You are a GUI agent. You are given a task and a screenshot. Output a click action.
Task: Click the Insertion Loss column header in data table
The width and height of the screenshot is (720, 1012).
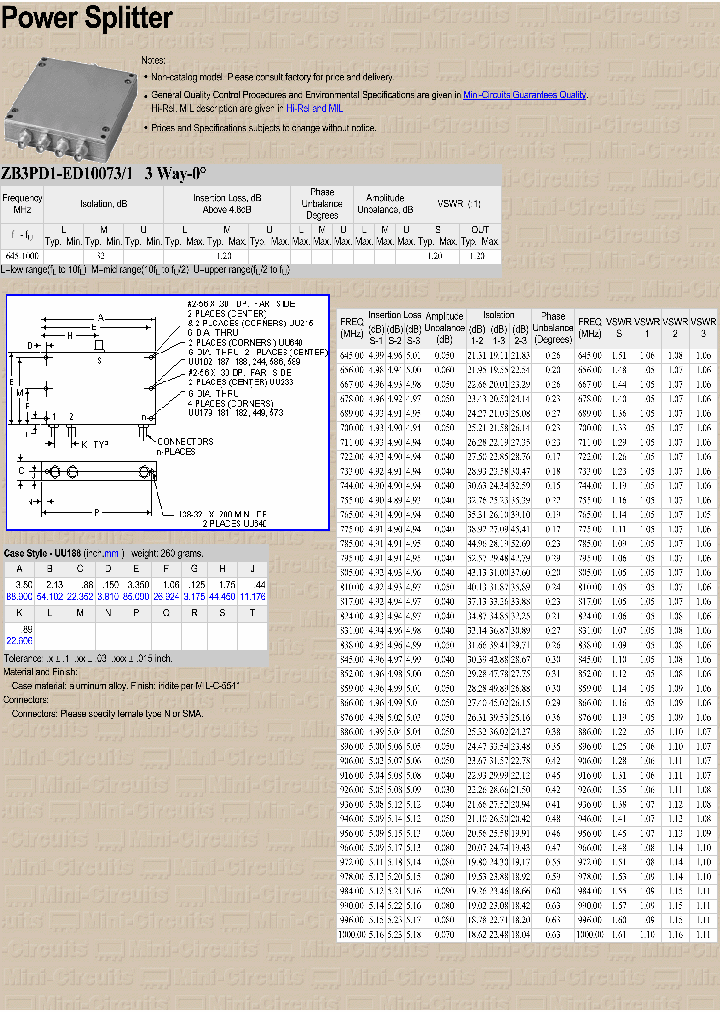pos(394,315)
